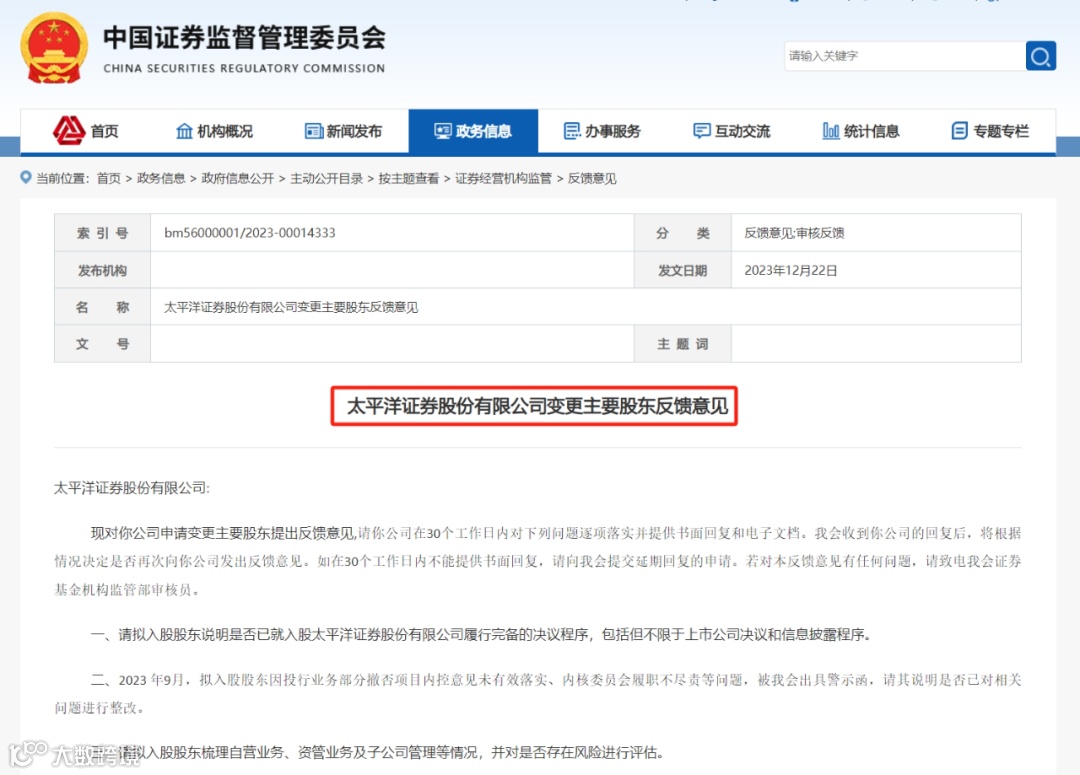Click the paragraph starting 一、请拟入股股东说明
This screenshot has height=775, width=1080.
tap(481, 634)
